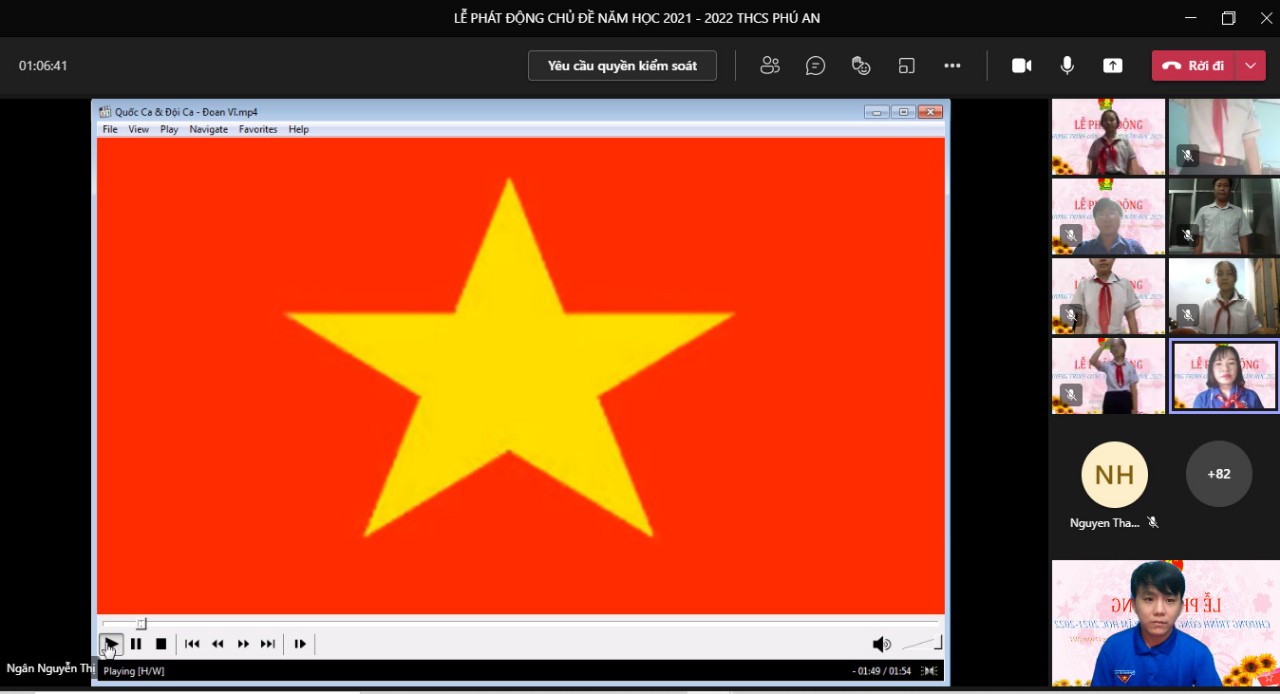Viewport: 1280px width, 694px height.
Task: Step the video forward one frame
Action: [x=300, y=644]
